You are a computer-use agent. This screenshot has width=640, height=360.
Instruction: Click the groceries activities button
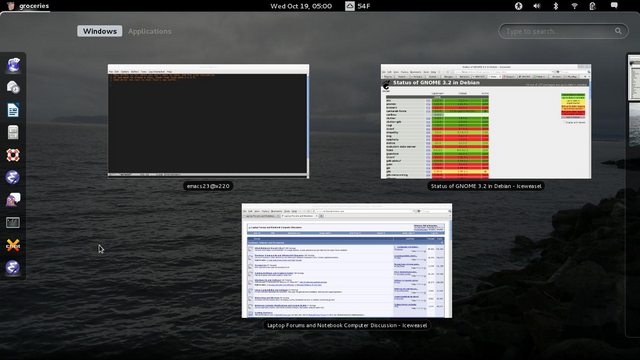[28, 6]
